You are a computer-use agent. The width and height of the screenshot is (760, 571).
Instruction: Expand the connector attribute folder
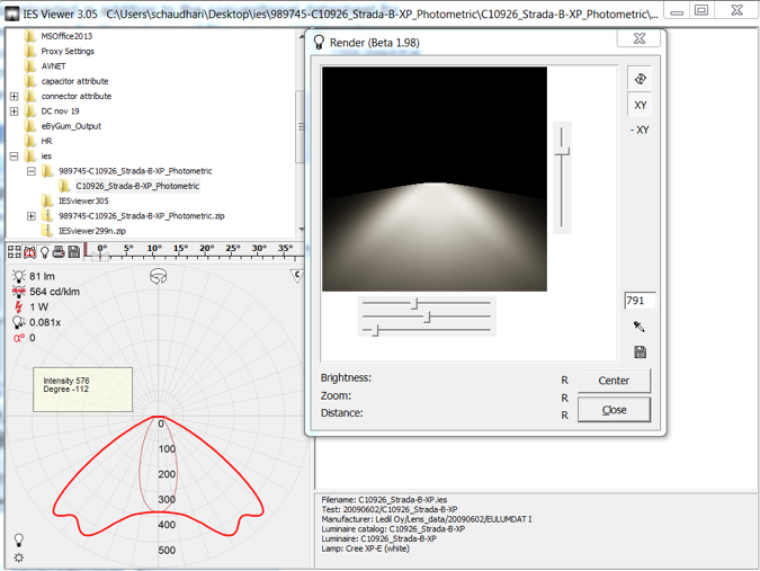[14, 96]
